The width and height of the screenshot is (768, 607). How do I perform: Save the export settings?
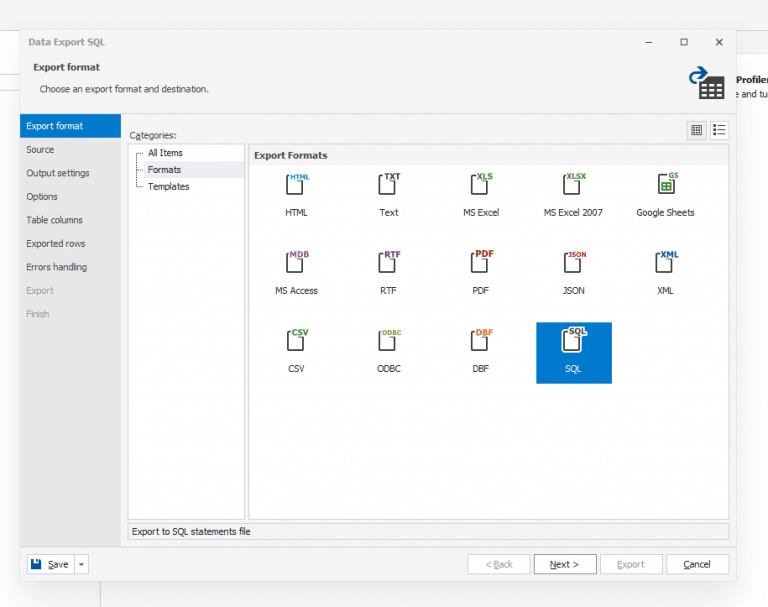(x=50, y=564)
